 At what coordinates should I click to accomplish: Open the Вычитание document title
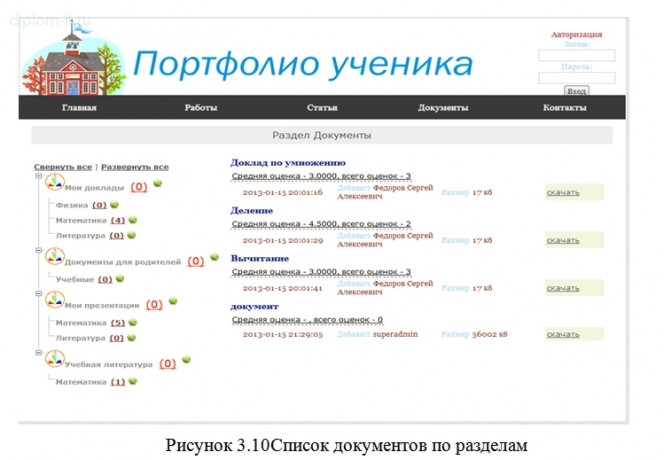260,258
